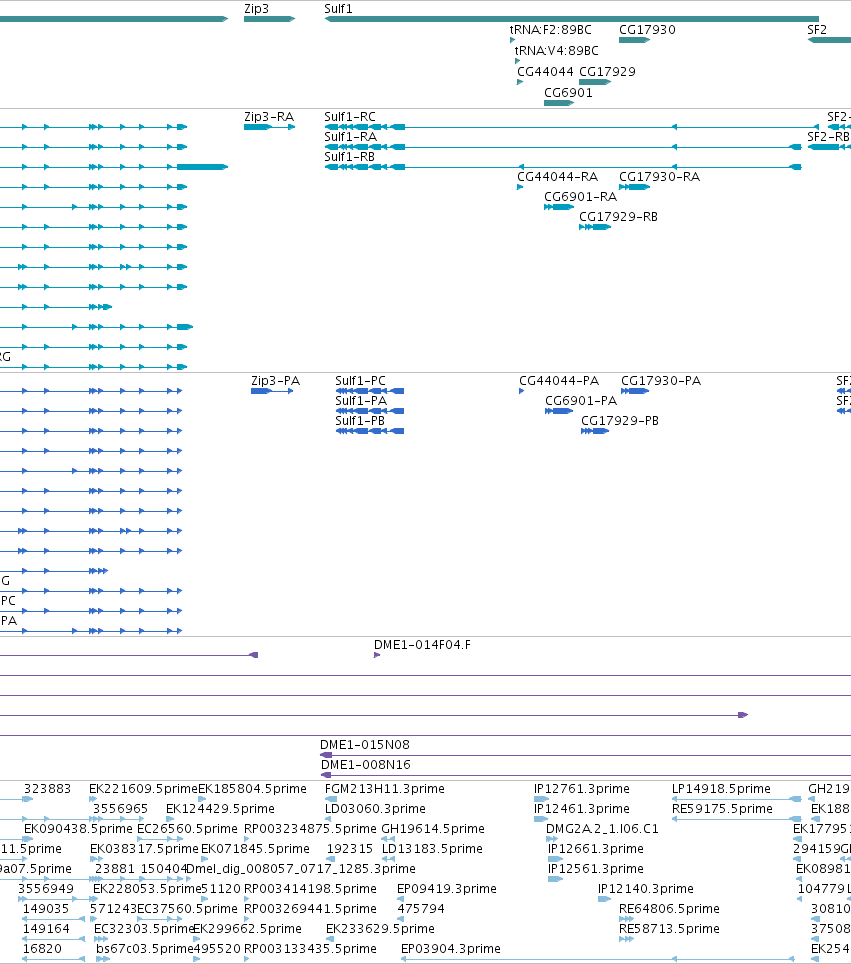Open CG6901-RA transcript
Image resolution: width=851 pixels, height=964 pixels.
(559, 207)
